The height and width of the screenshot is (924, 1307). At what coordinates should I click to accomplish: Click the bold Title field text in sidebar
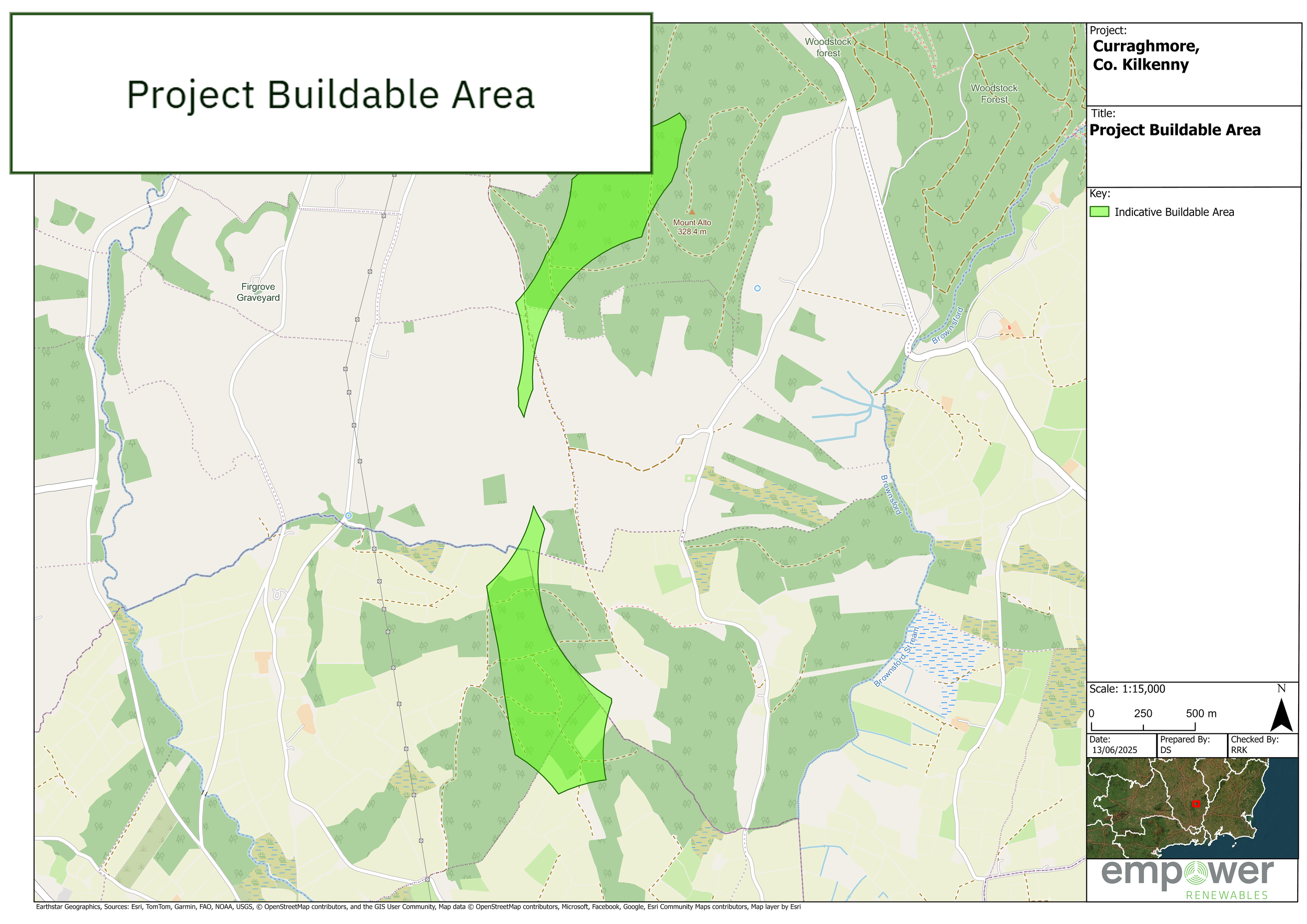pos(1174,130)
